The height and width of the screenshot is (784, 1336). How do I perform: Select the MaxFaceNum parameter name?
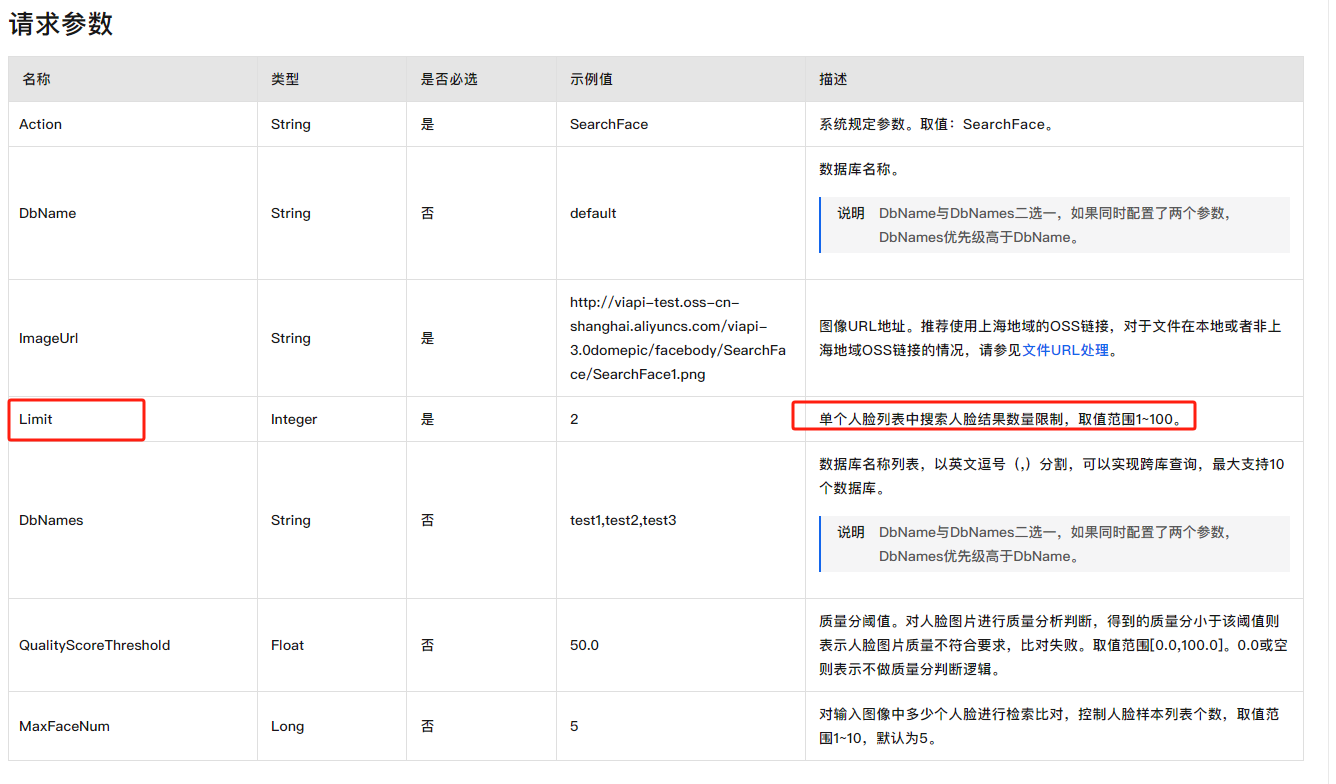(x=64, y=726)
